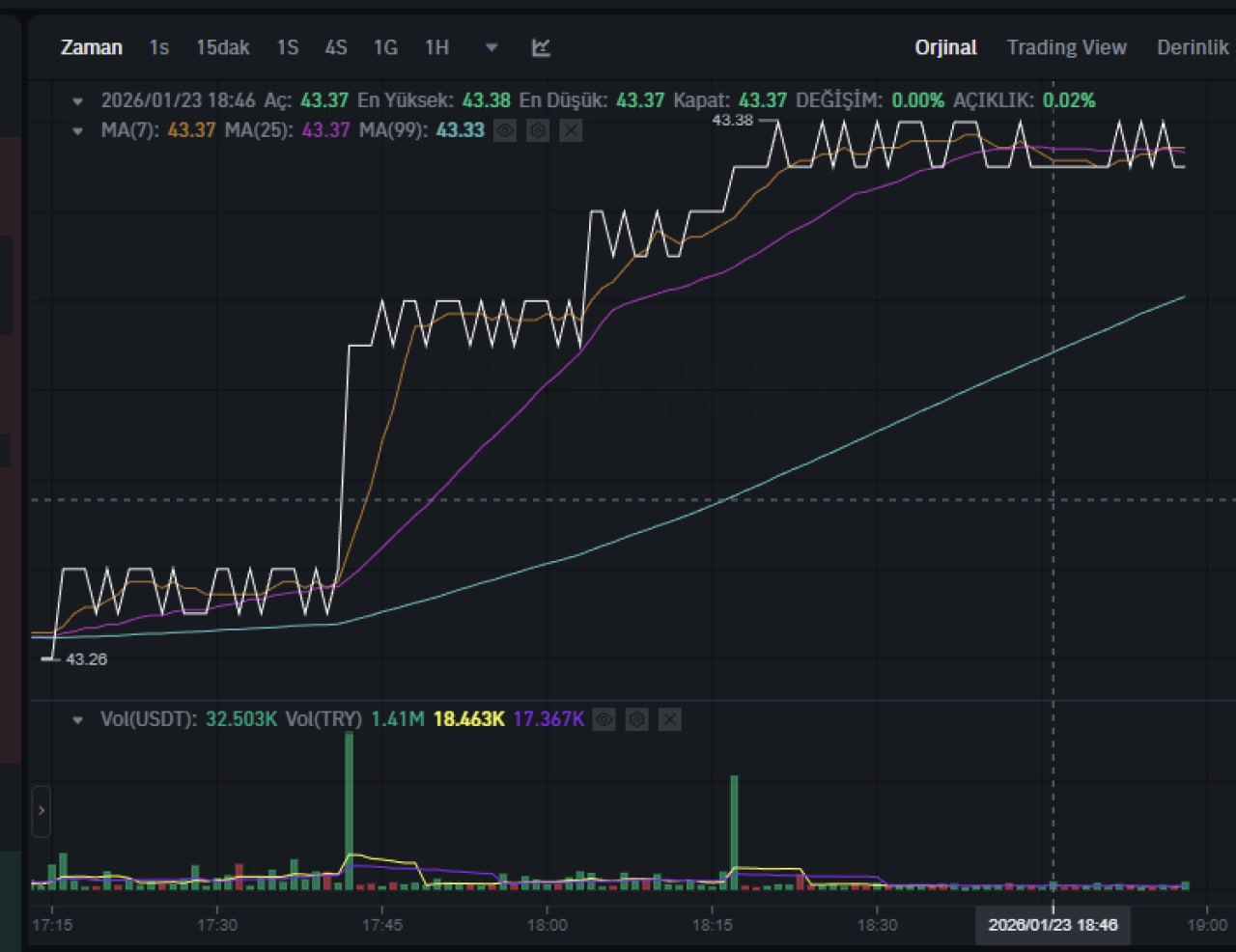Select the Zaman time view
Screen dimensions: 1236x952
(x=92, y=47)
